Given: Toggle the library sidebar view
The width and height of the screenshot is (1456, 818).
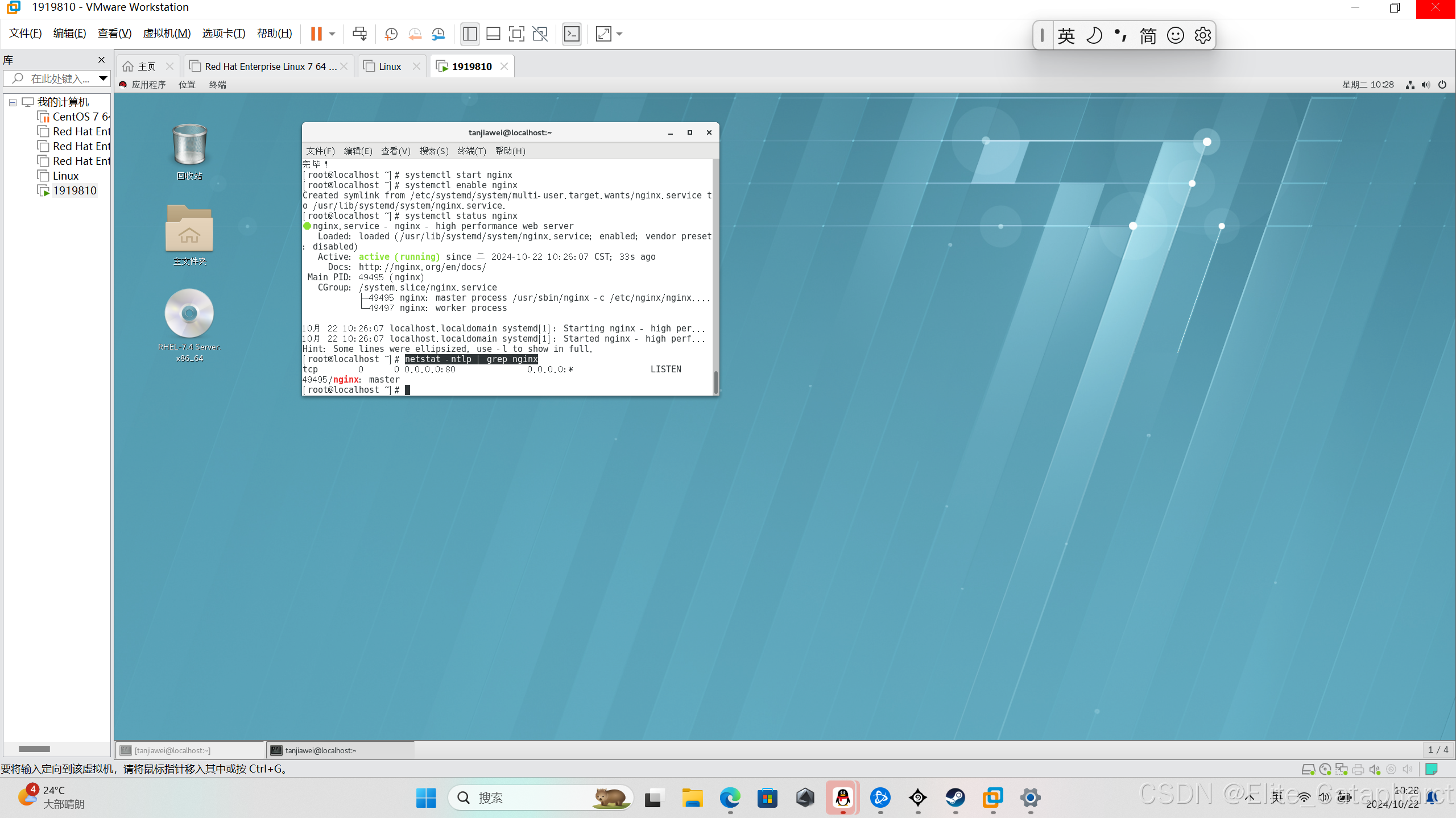Looking at the screenshot, I should pyautogui.click(x=470, y=34).
